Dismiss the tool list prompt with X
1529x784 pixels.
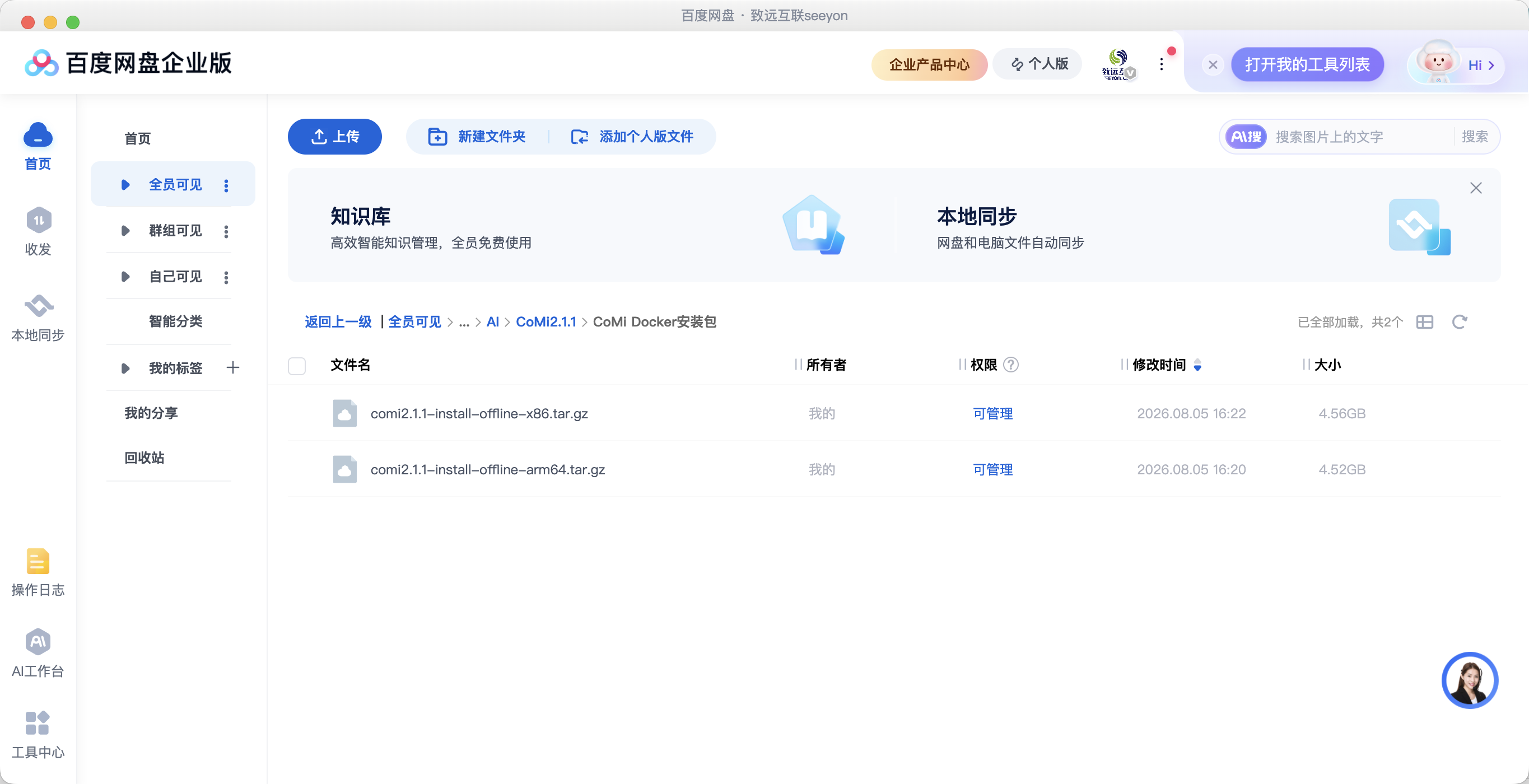click(x=1213, y=65)
